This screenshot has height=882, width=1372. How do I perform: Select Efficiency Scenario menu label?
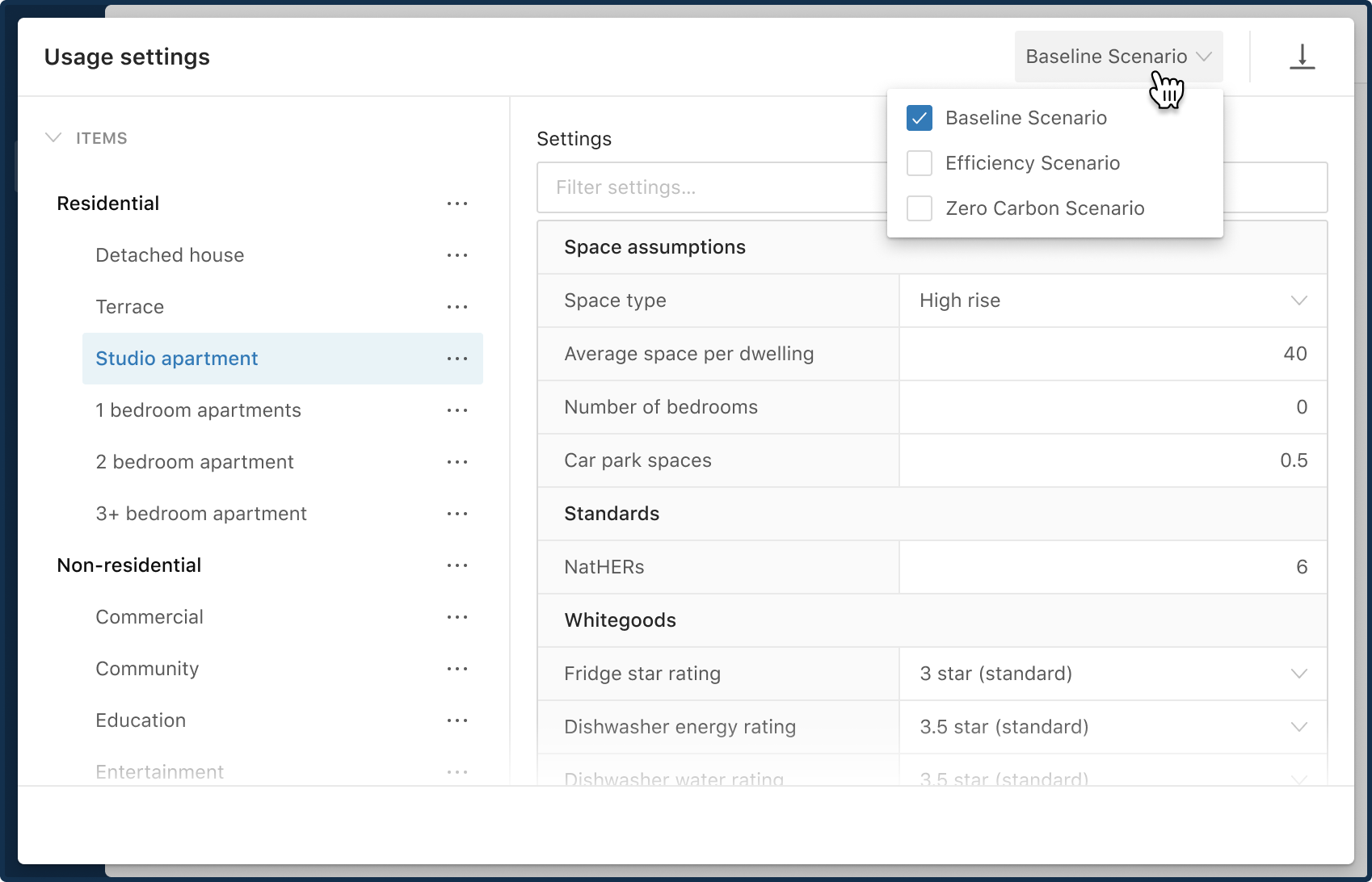tap(1033, 163)
